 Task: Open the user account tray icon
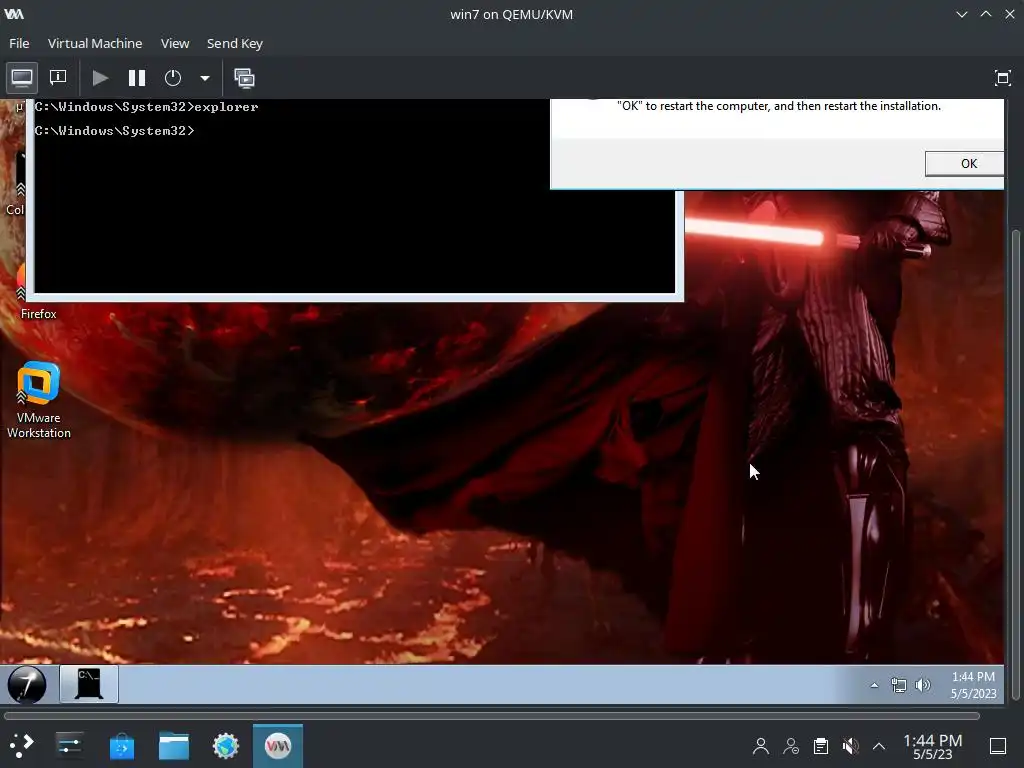click(x=760, y=746)
